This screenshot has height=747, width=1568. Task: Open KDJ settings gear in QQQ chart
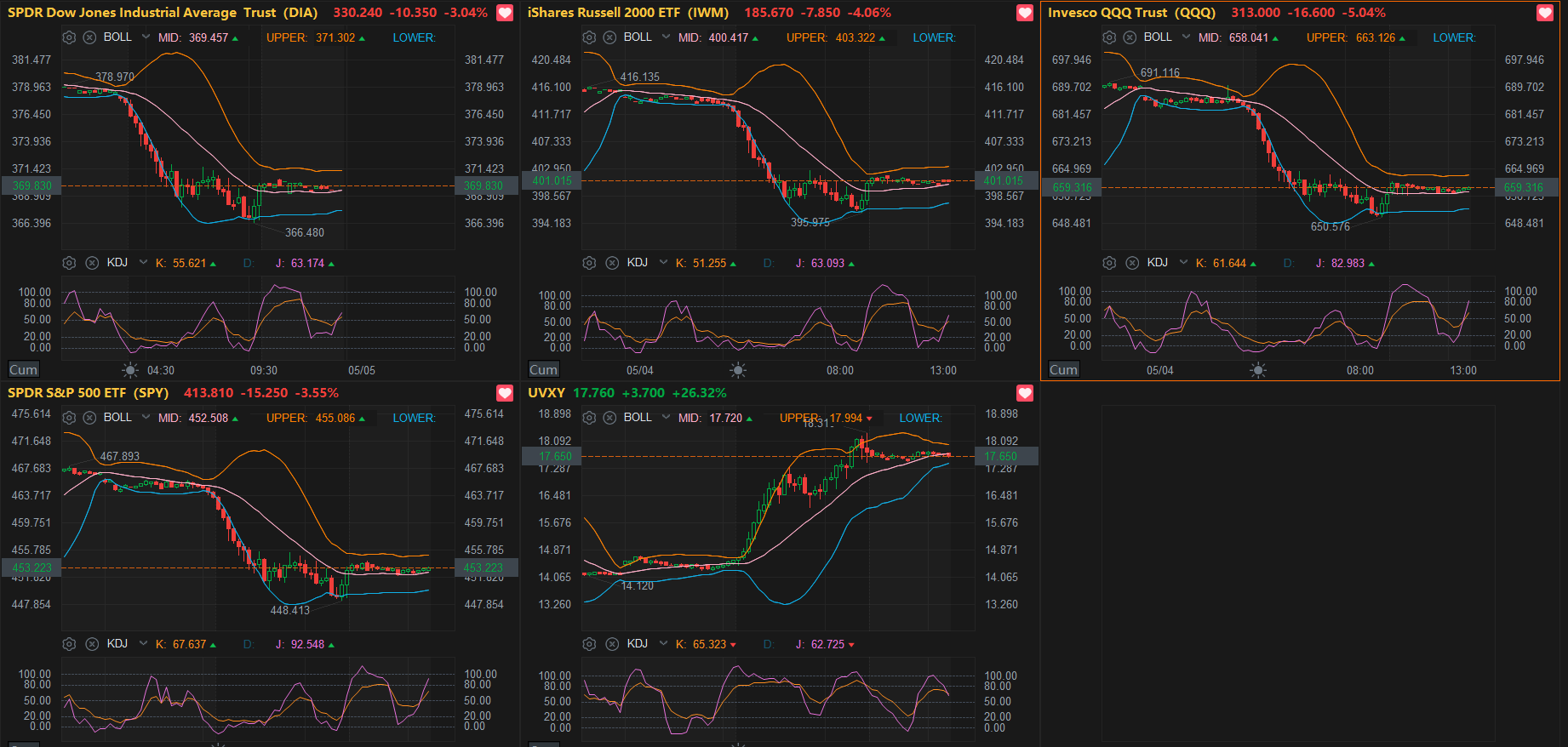1109,263
